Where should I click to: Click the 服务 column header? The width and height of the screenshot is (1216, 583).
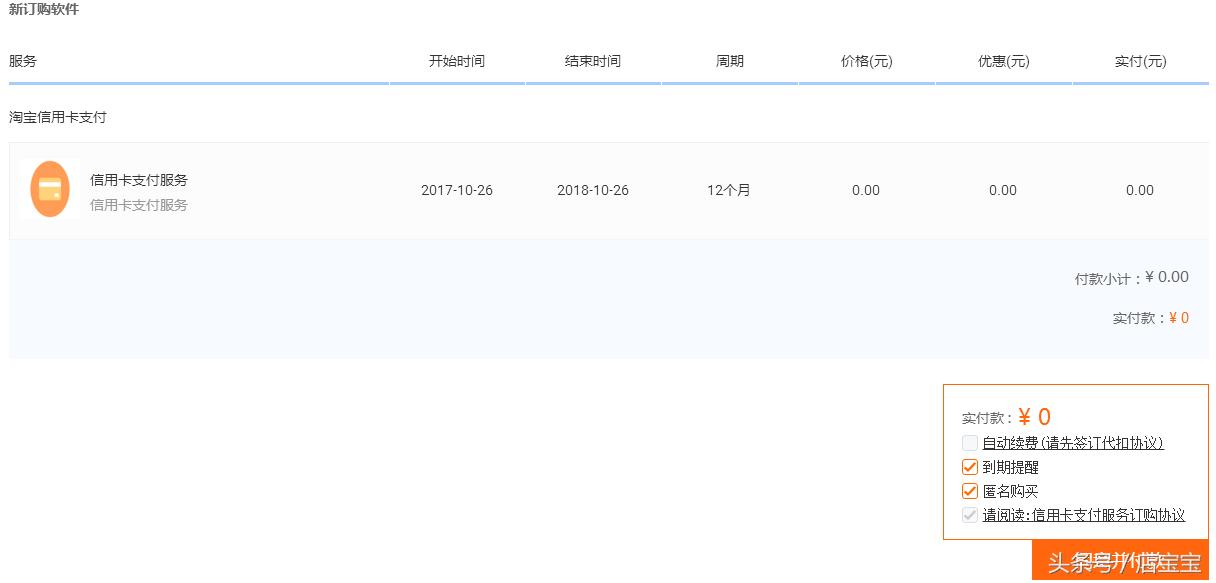coord(22,61)
